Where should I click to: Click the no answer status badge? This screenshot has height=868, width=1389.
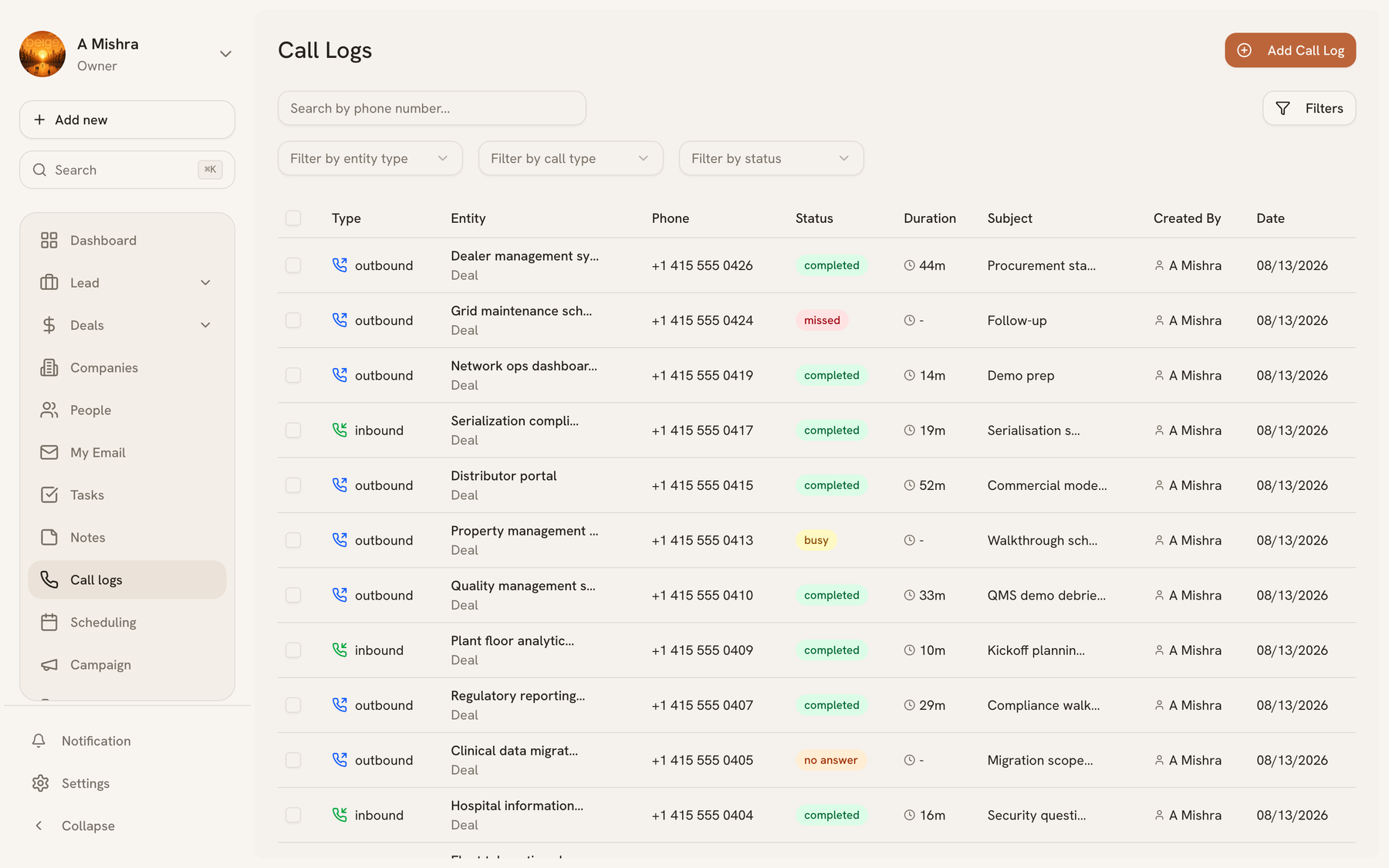pyautogui.click(x=831, y=761)
